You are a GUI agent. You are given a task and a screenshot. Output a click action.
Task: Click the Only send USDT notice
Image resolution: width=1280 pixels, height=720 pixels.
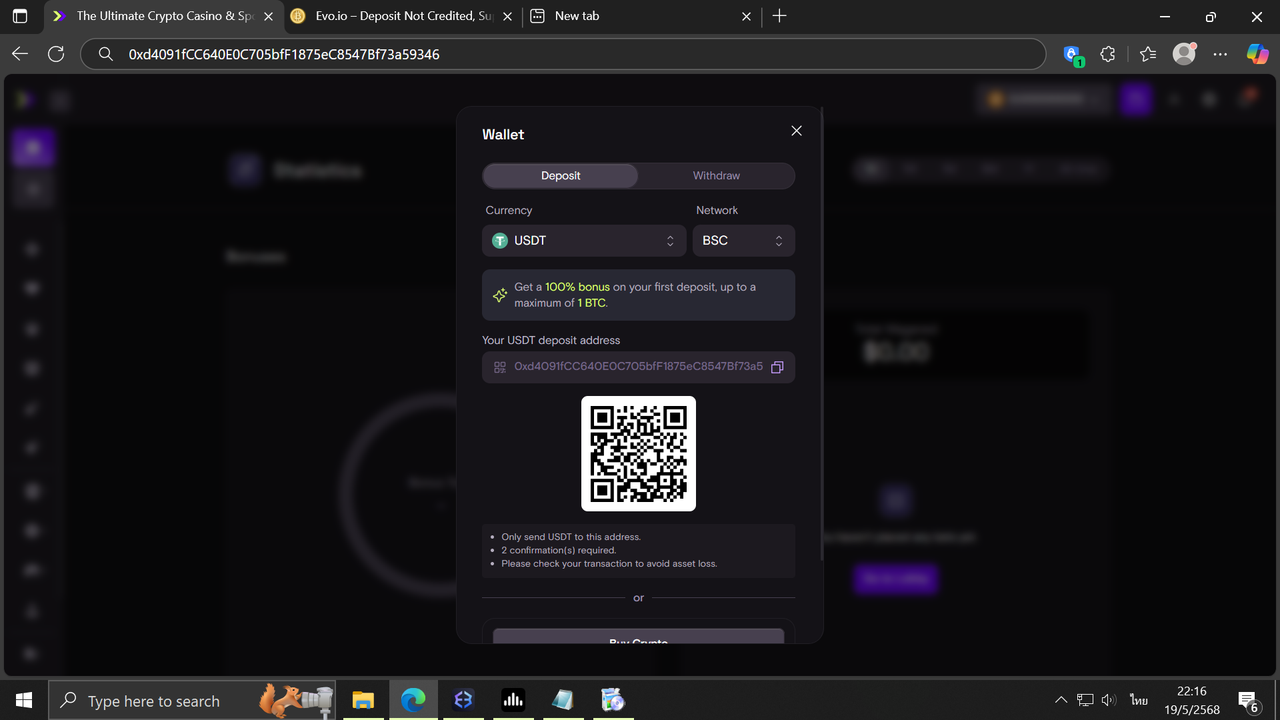pos(571,537)
